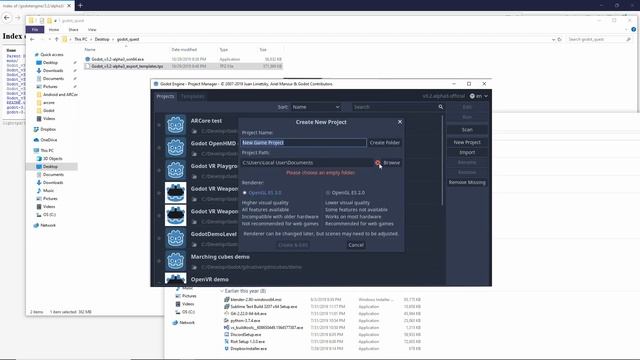Open folder icon under ARCore test path

195,131
